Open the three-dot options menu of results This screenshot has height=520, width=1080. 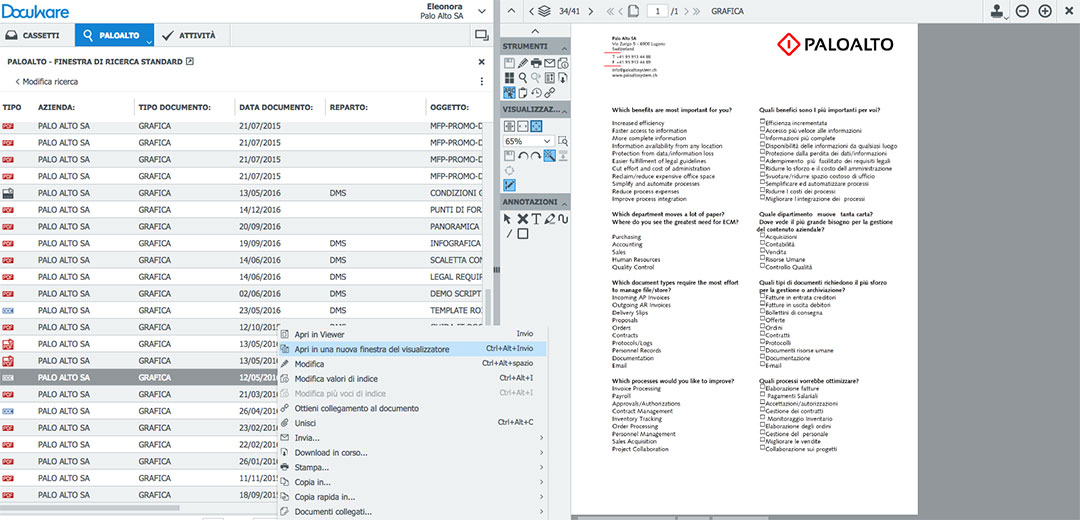point(481,81)
